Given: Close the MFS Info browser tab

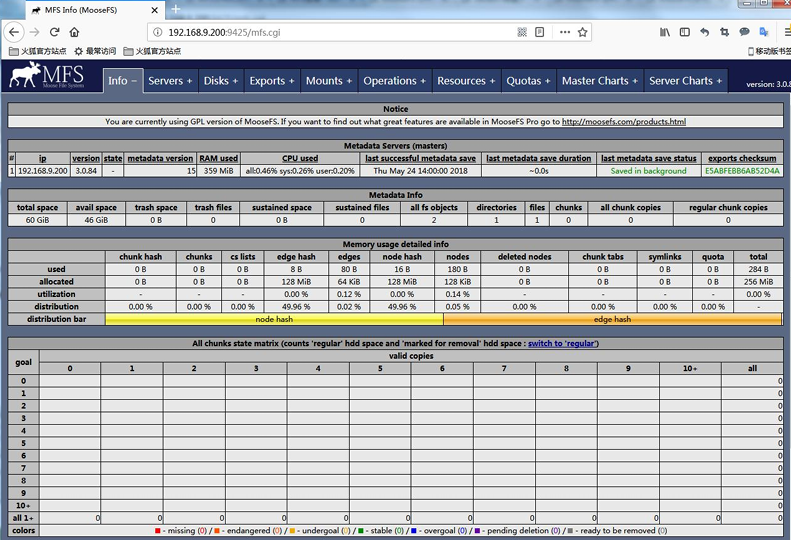Looking at the screenshot, I should pos(154,10).
